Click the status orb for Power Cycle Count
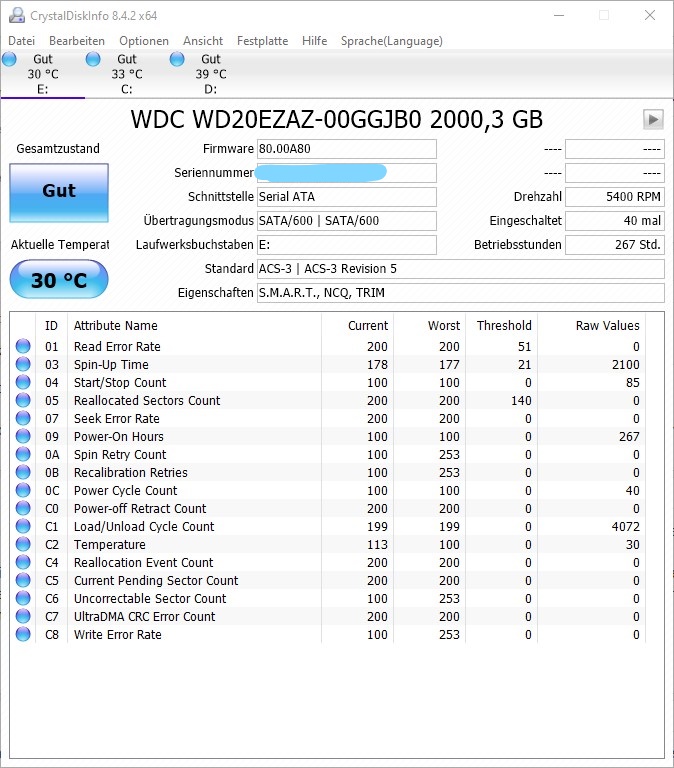This screenshot has width=674, height=768. 23,490
